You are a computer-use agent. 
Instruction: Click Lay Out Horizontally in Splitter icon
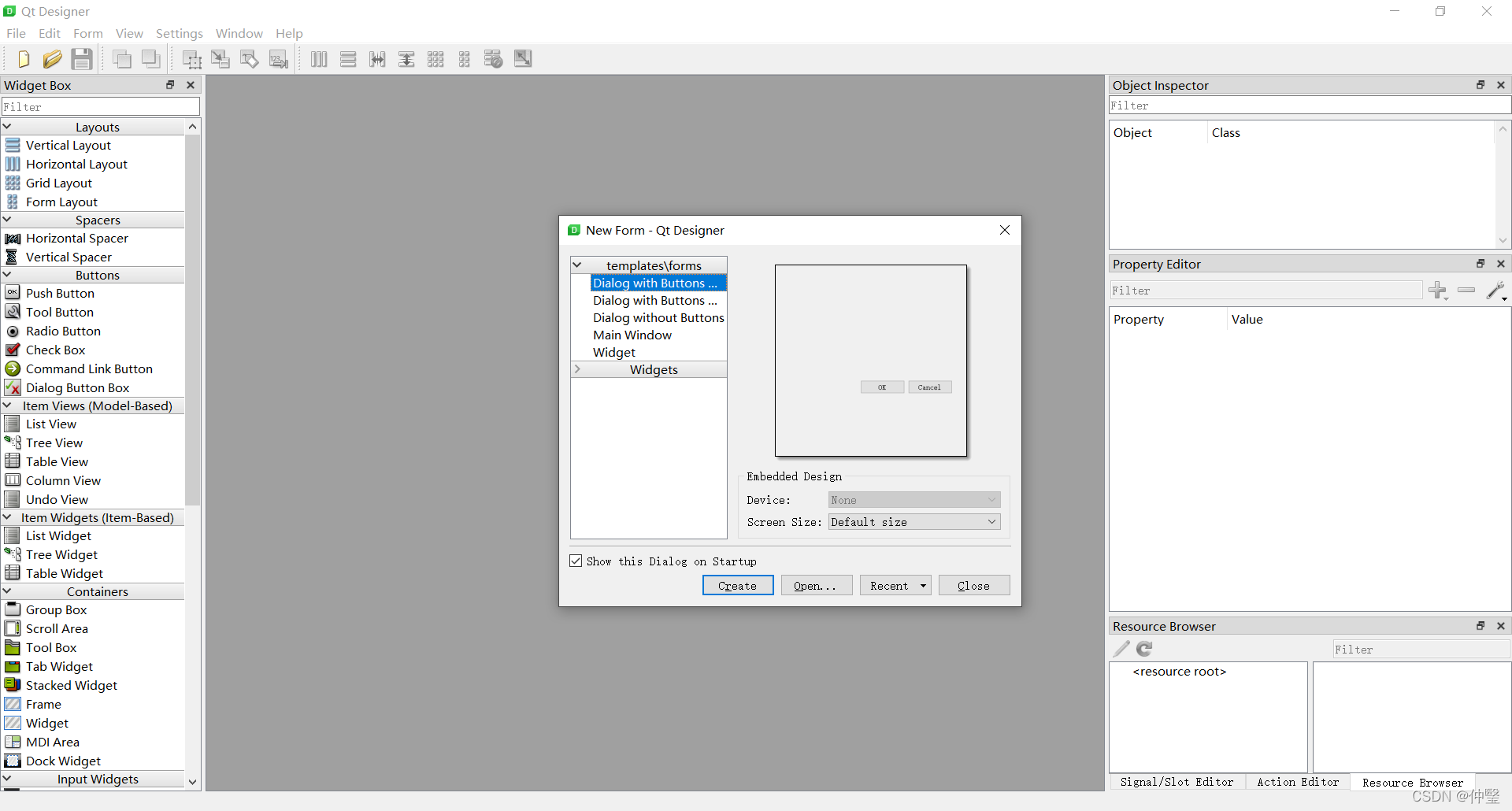pos(377,59)
